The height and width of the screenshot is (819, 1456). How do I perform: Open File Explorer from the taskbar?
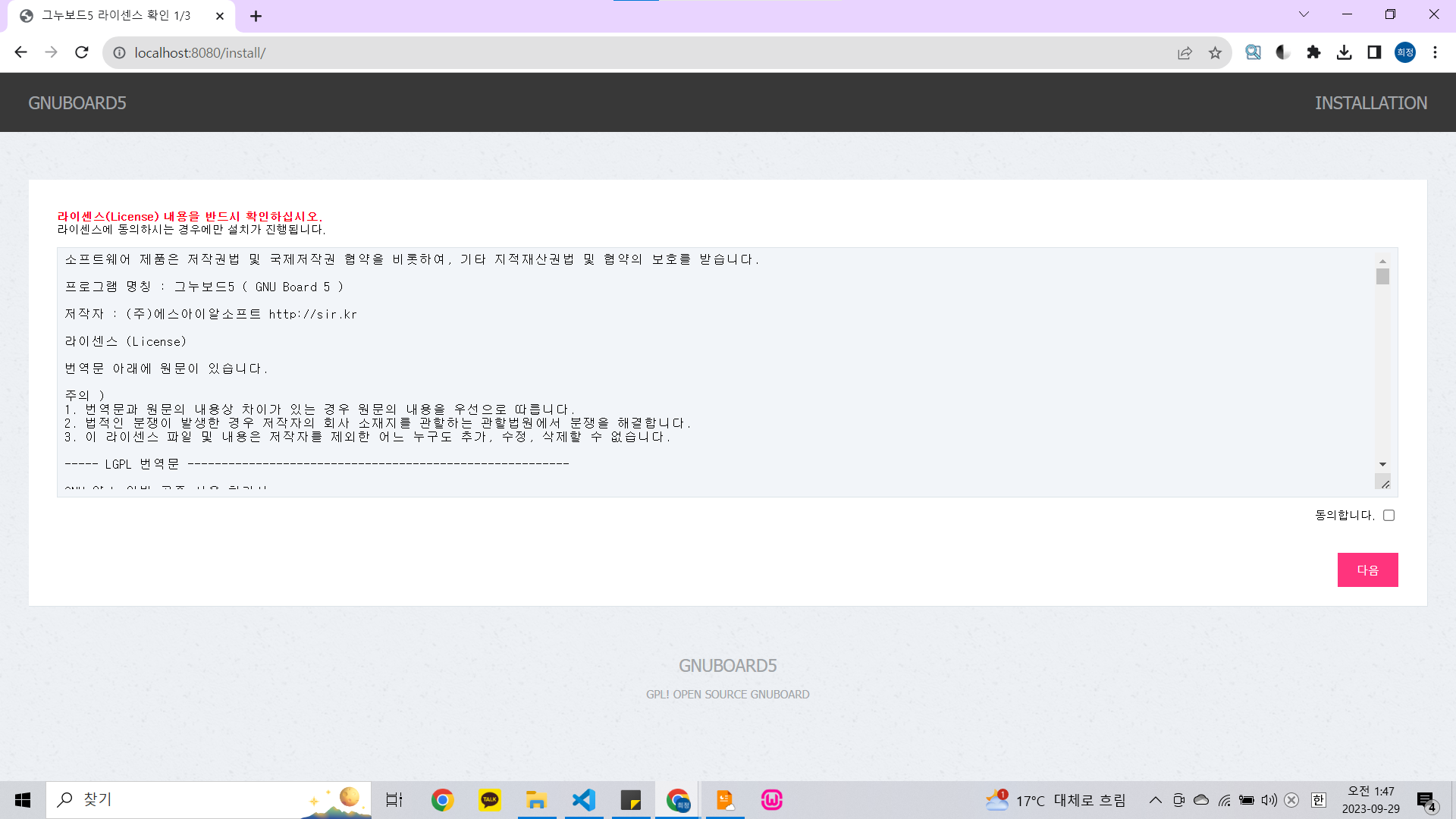(x=537, y=800)
